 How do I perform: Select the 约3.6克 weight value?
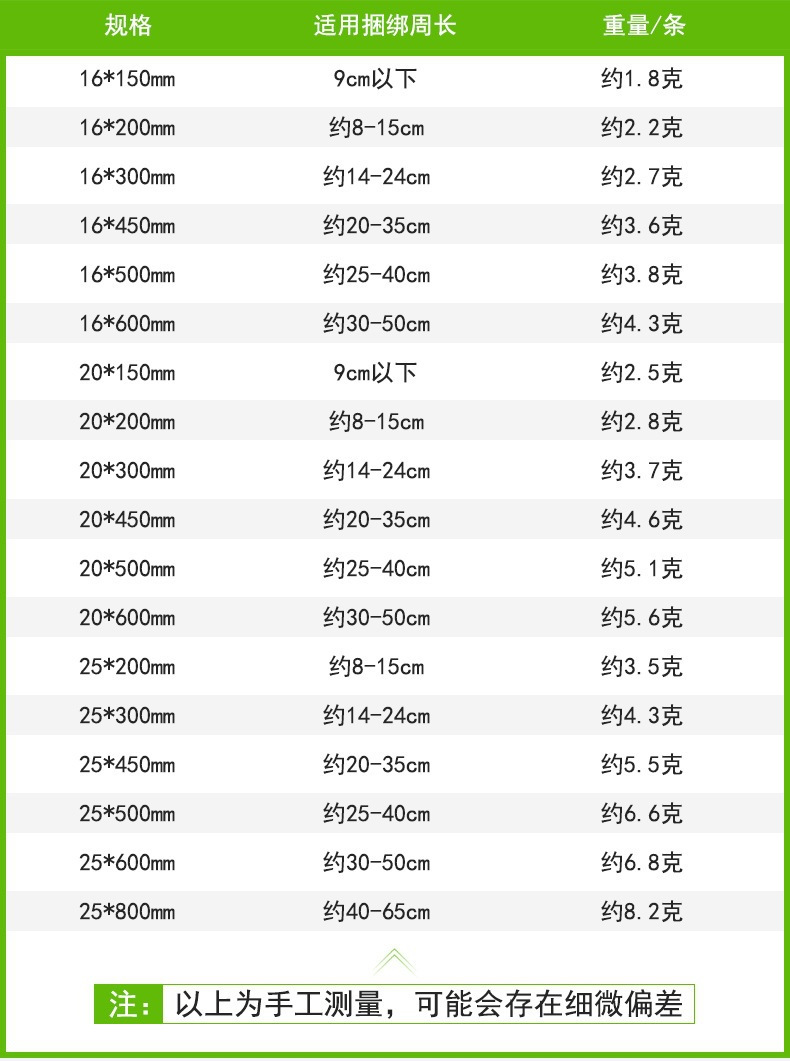click(x=641, y=226)
